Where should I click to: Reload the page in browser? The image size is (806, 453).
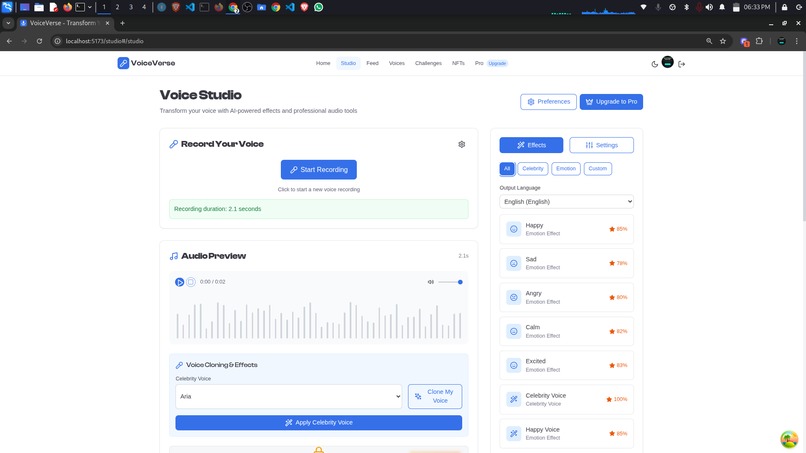click(x=39, y=41)
